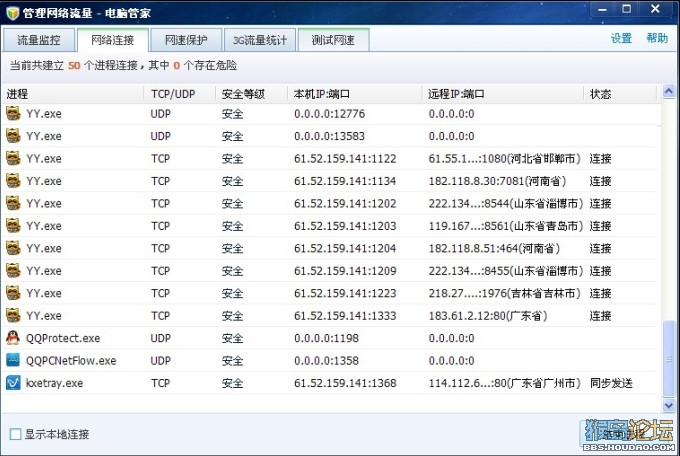Click local address 61.52.159.141:1122

coord(345,159)
